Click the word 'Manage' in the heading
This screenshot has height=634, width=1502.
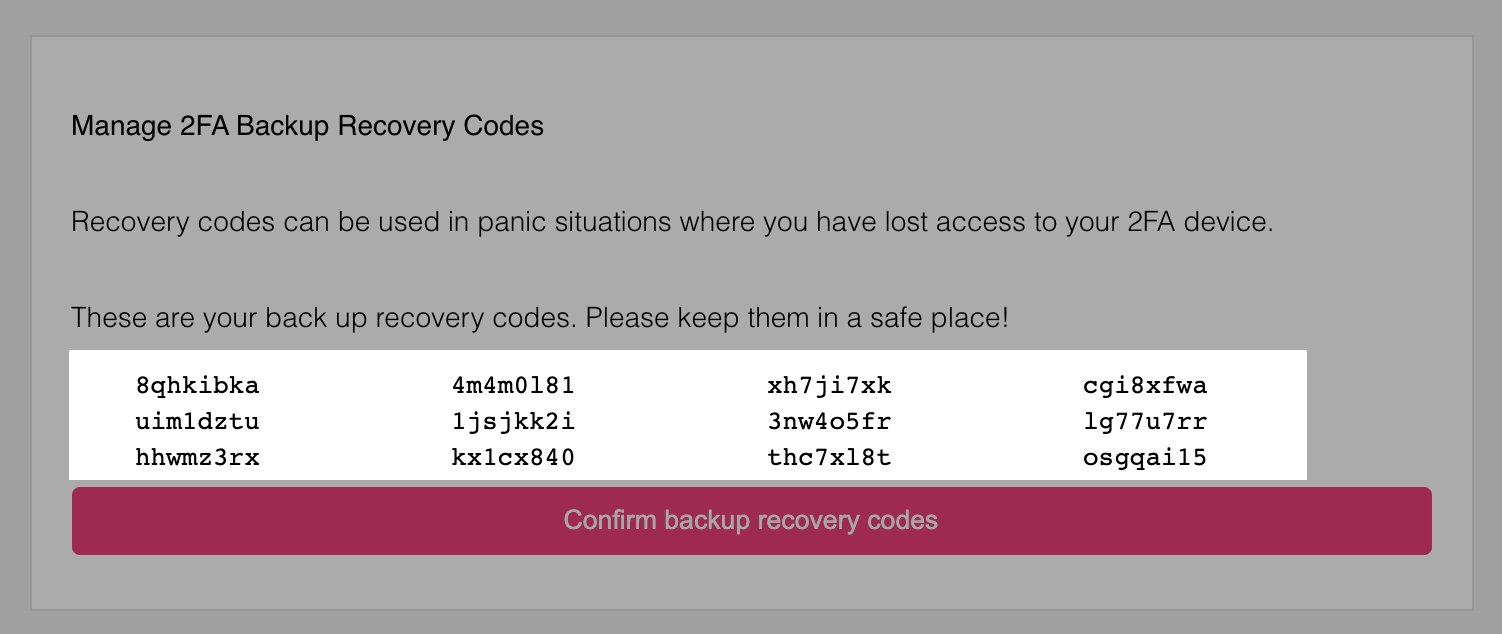pos(112,127)
